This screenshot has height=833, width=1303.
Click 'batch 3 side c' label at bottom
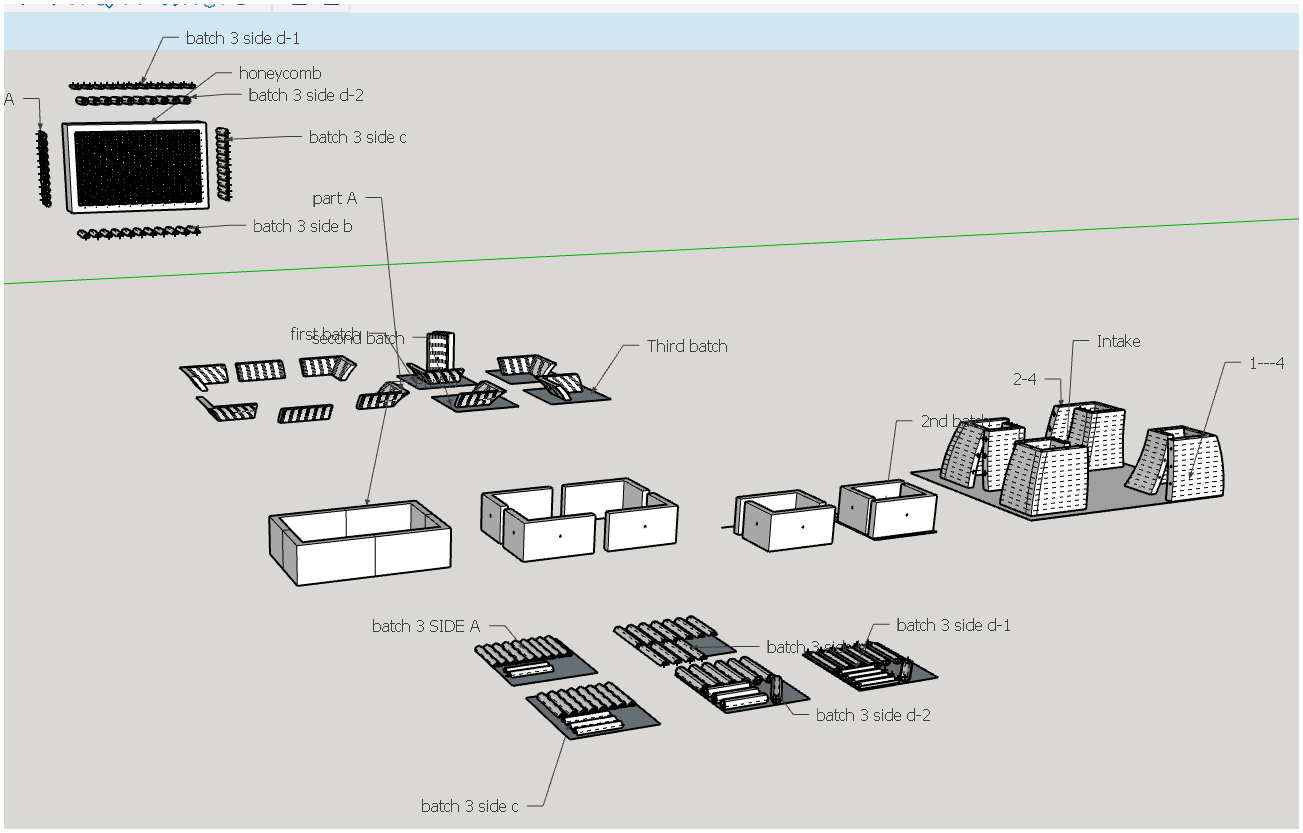pyautogui.click(x=469, y=806)
